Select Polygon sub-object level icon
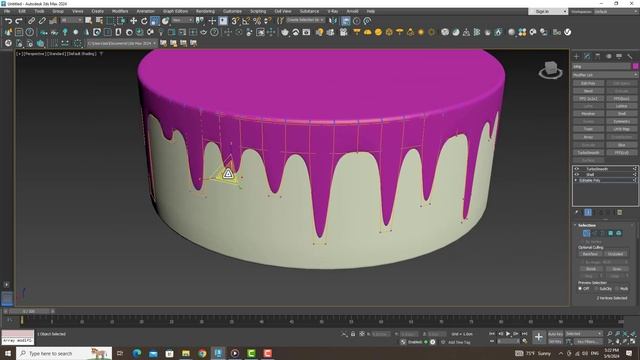The width and height of the screenshot is (640, 360). pyautogui.click(x=611, y=233)
